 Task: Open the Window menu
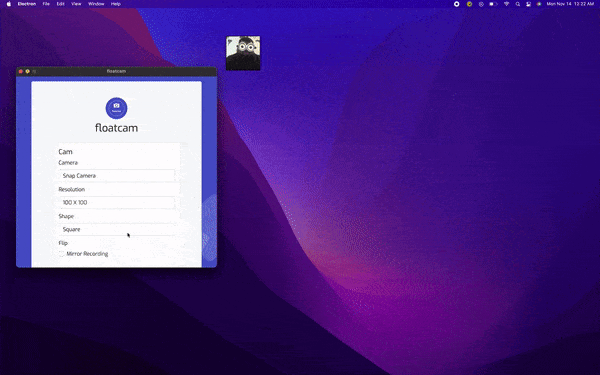coord(96,4)
